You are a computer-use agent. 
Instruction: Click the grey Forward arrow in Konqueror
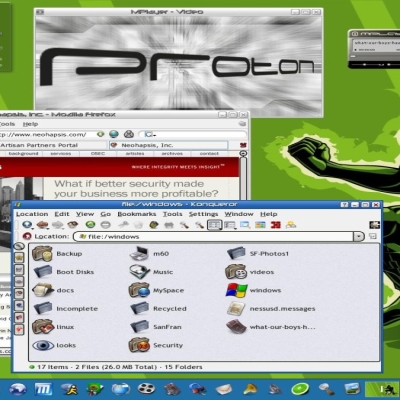click(x=58, y=225)
